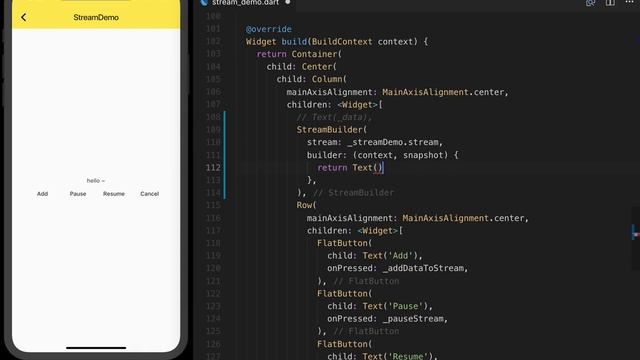Click 'onPressed: _addDataToStream,' line

(x=397, y=268)
